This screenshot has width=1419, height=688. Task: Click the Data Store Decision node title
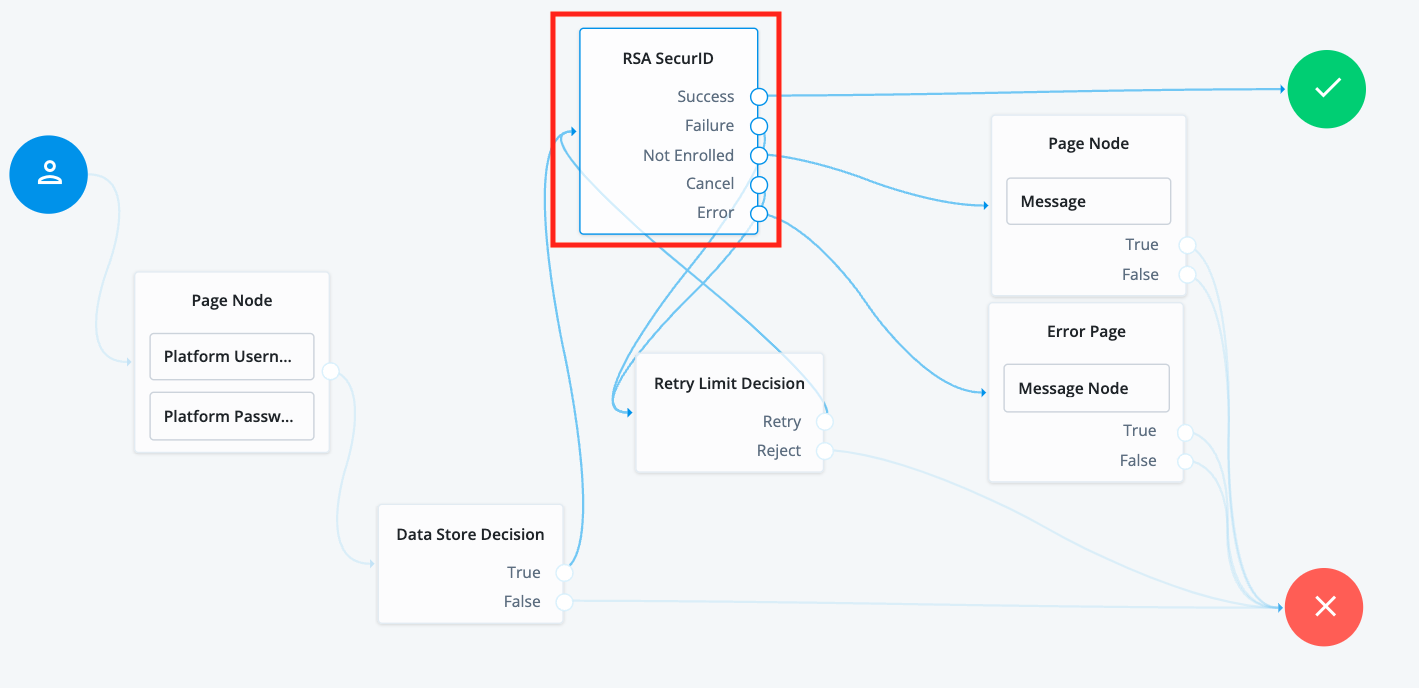click(470, 535)
